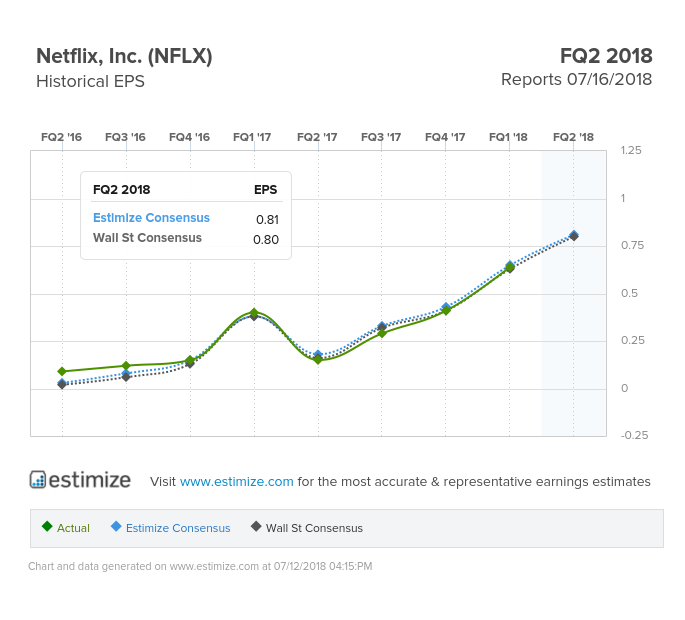Click the 0.80 tooltip value
685x620 pixels.
coord(266,239)
